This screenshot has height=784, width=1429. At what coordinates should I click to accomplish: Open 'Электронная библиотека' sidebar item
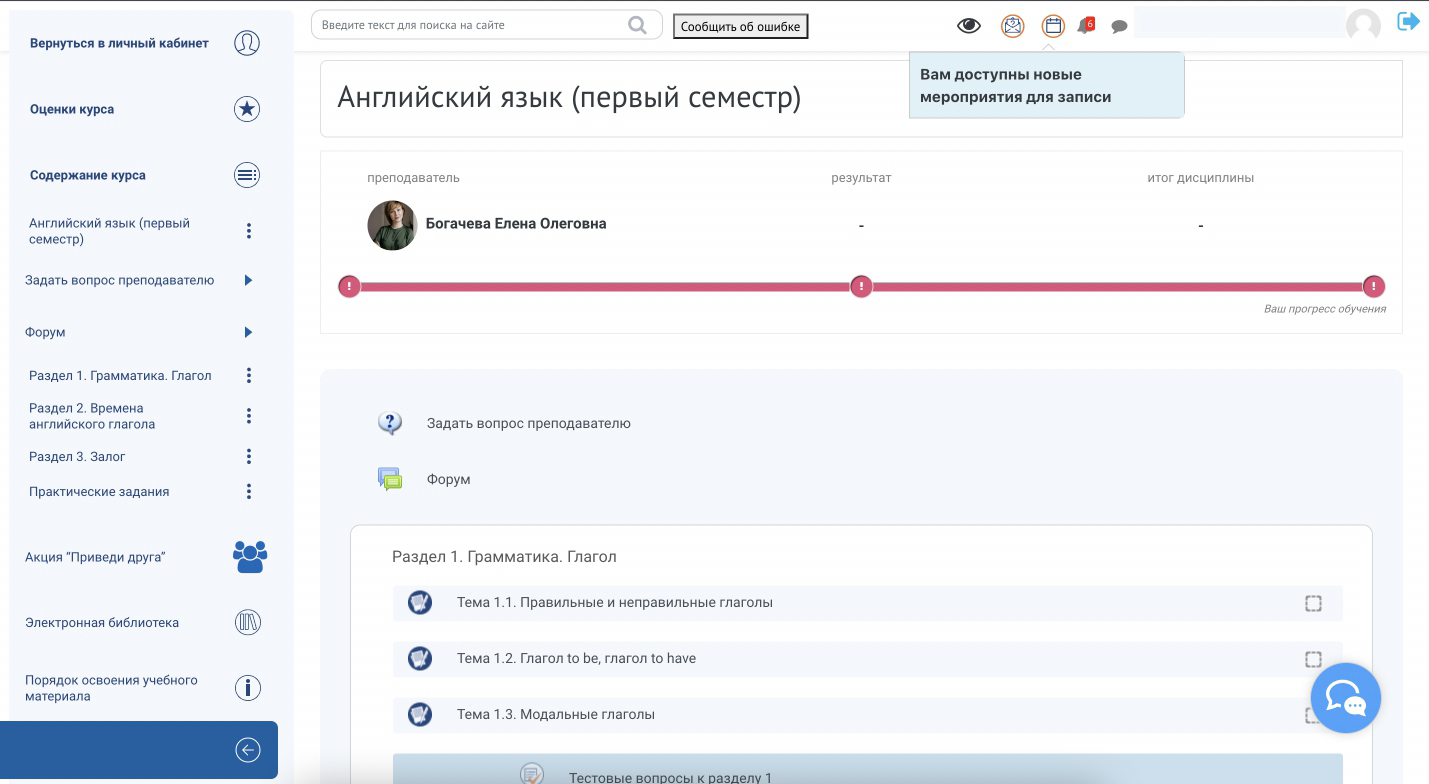click(102, 623)
